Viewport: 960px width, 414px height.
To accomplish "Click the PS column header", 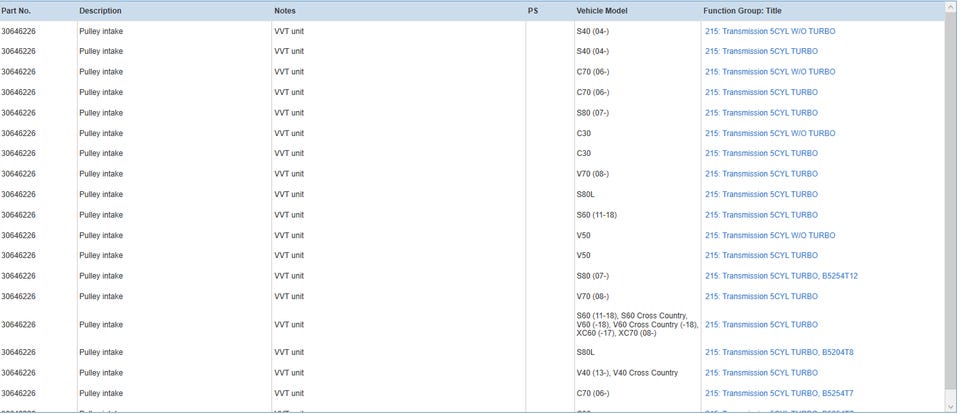I will point(533,11).
